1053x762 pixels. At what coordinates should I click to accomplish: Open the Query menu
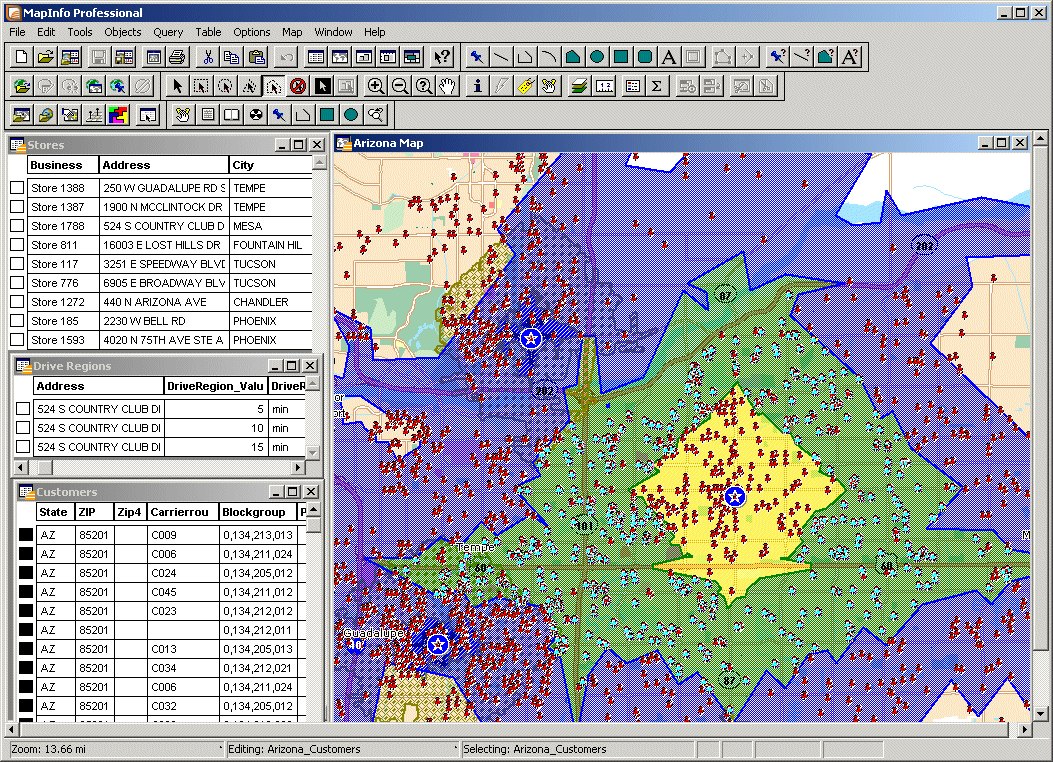pos(168,32)
